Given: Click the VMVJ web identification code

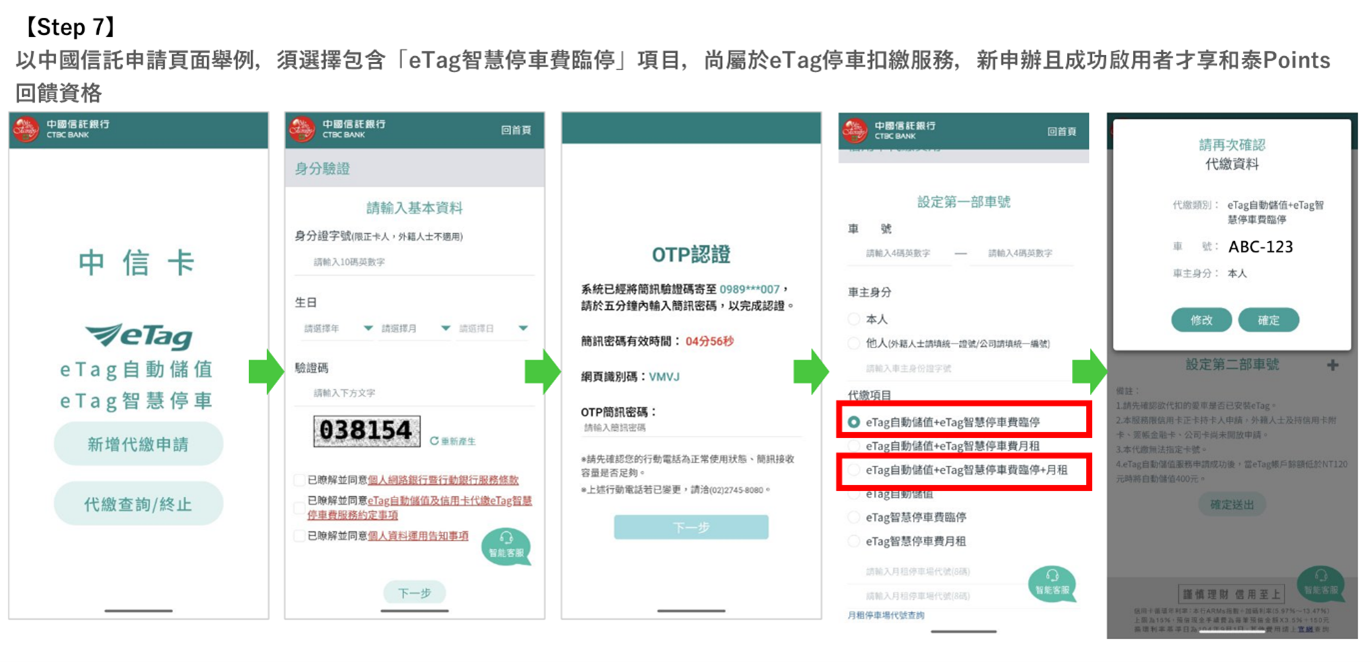Looking at the screenshot, I should click(x=664, y=377).
